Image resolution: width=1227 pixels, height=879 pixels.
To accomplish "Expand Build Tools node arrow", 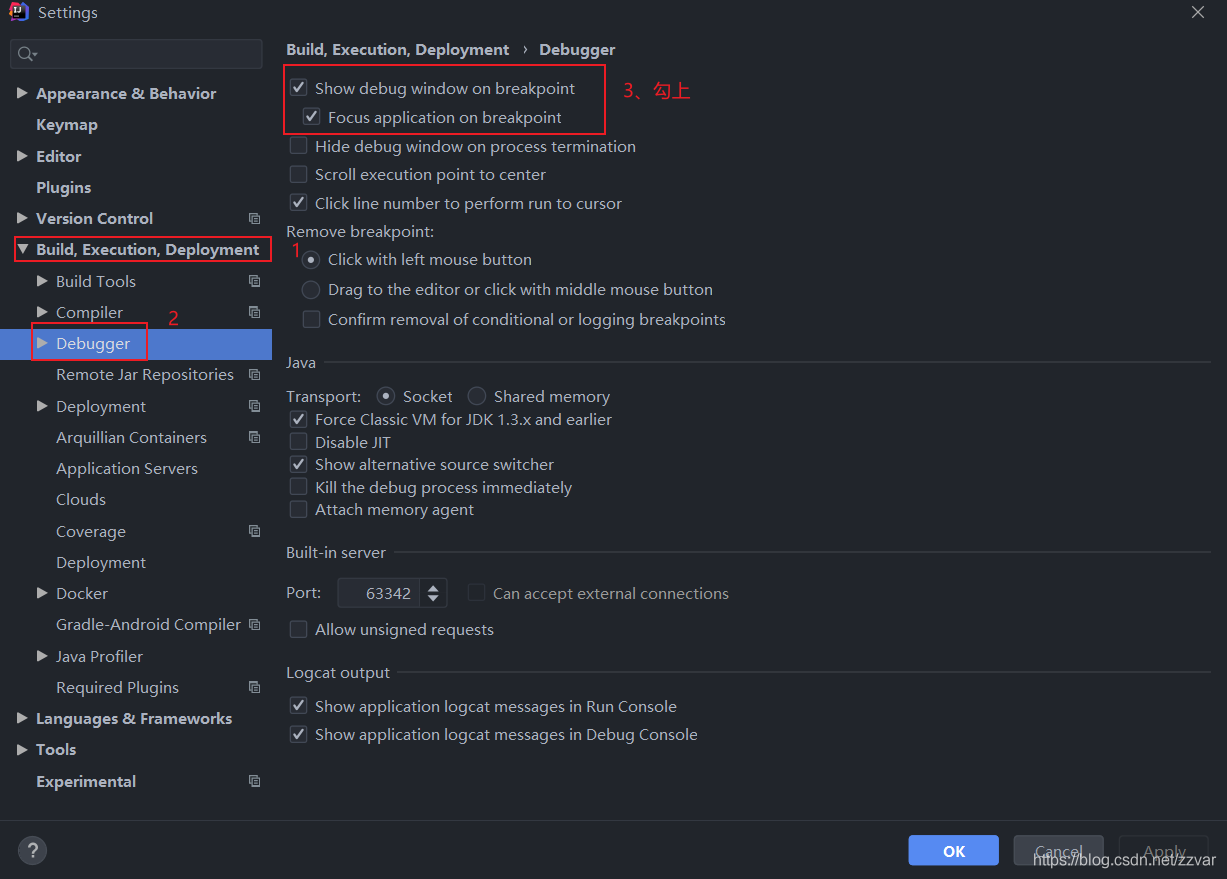I will tap(42, 281).
